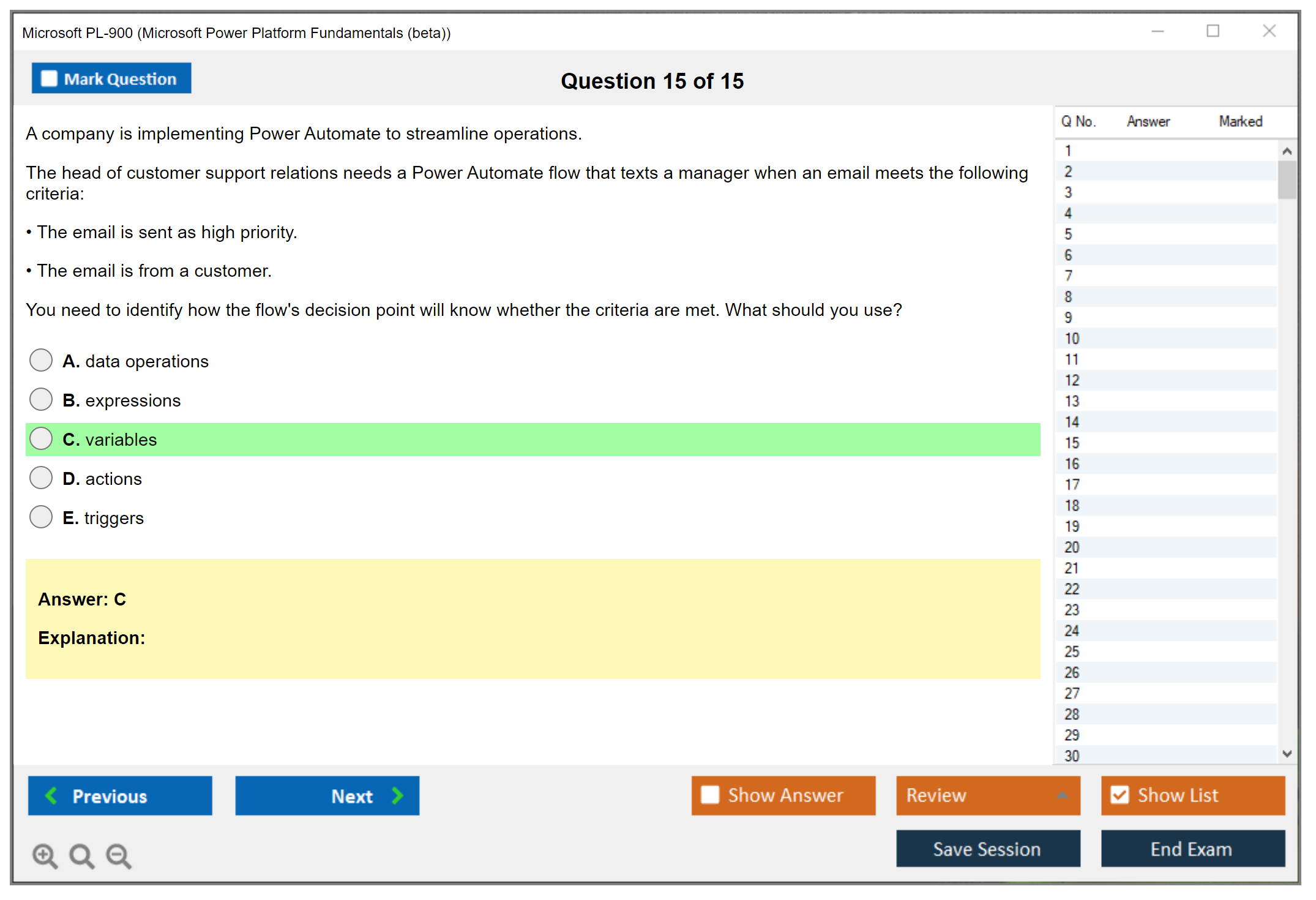
Task: Click the green right arrow on Next
Action: point(398,795)
